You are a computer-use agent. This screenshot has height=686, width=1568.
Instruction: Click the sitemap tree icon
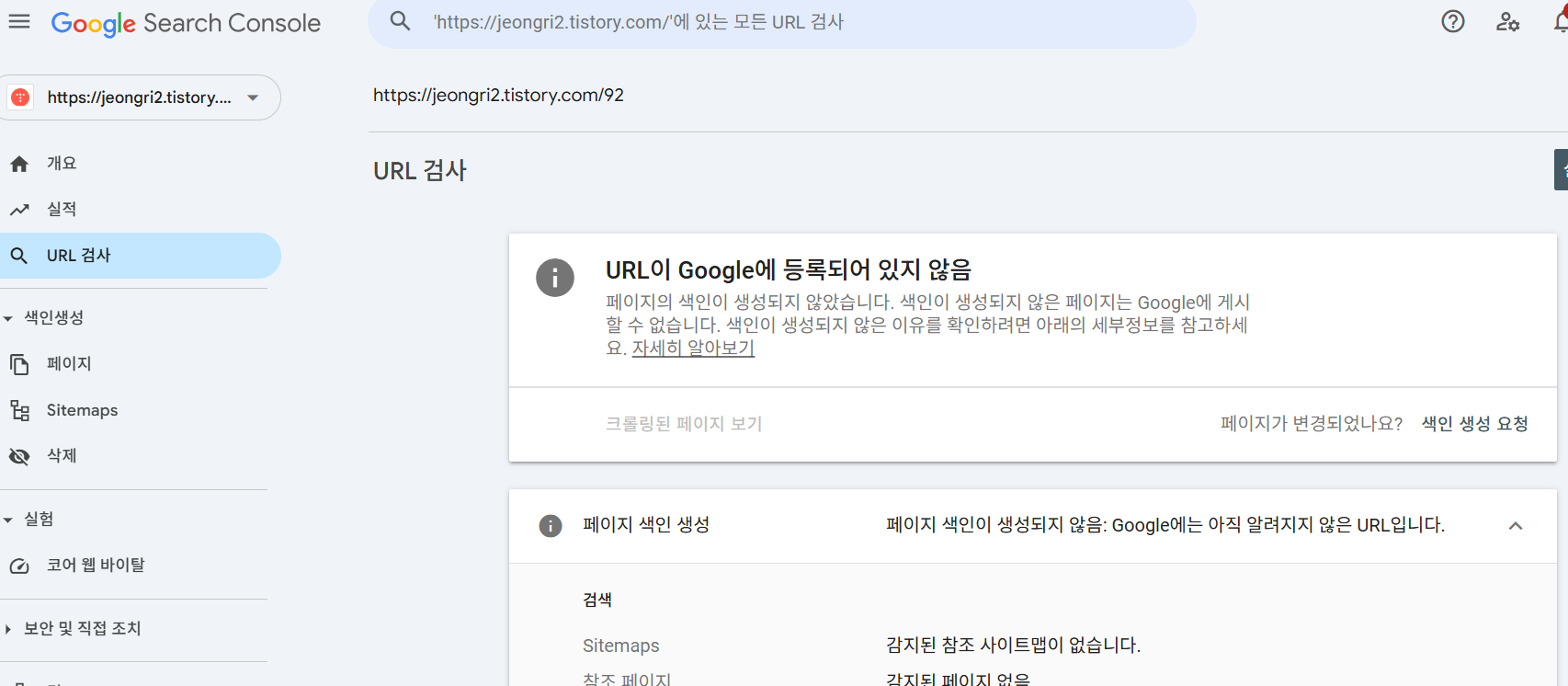(x=19, y=410)
